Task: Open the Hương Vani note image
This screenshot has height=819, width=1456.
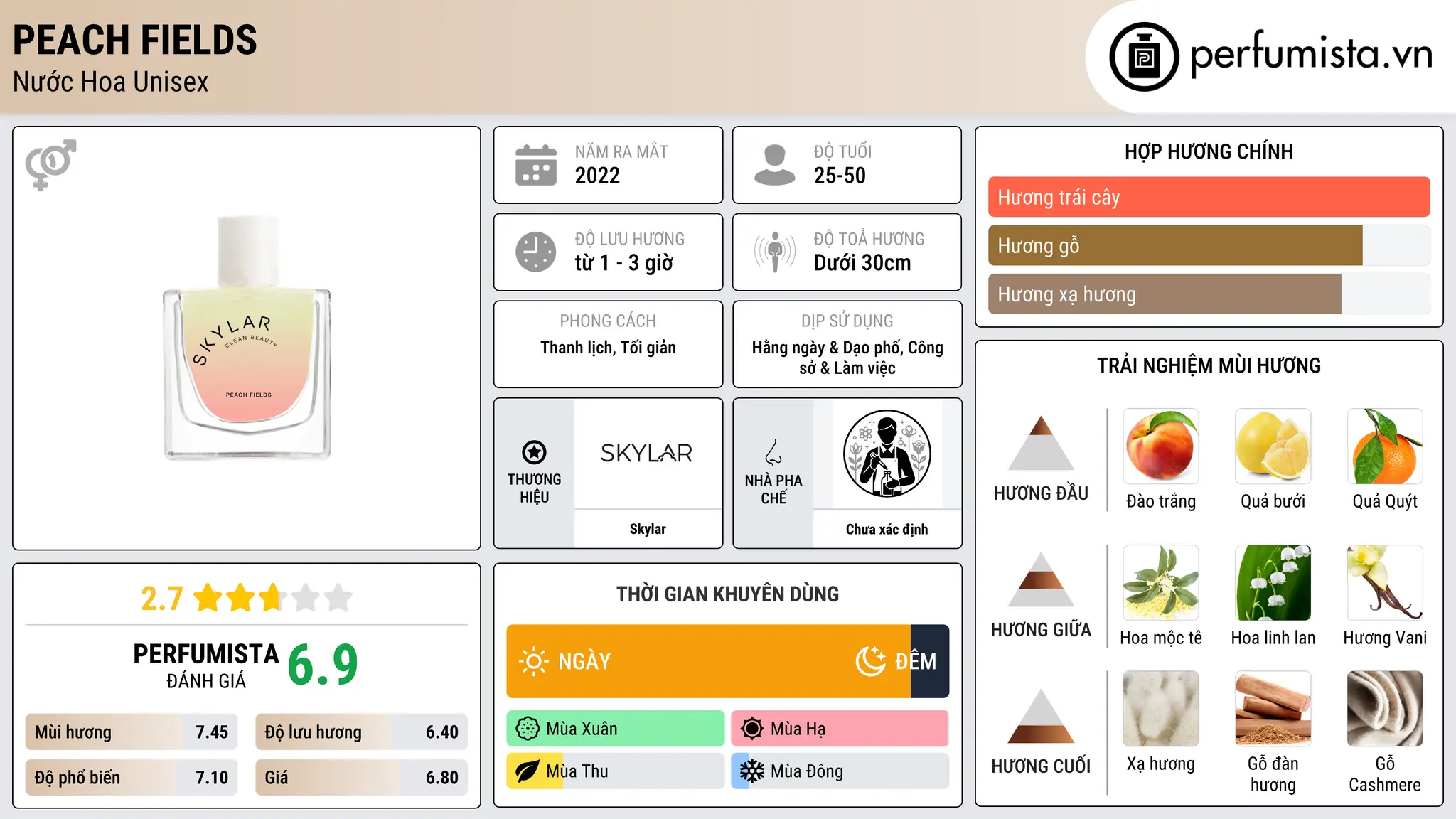Action: click(x=1385, y=583)
